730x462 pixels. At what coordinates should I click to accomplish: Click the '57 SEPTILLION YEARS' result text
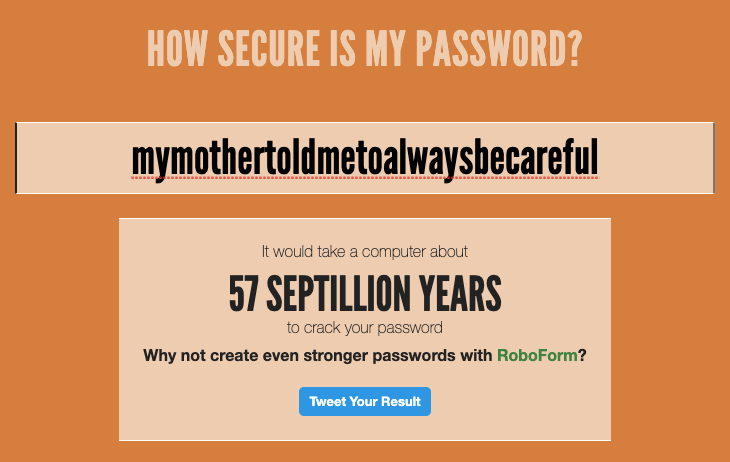(x=365, y=294)
